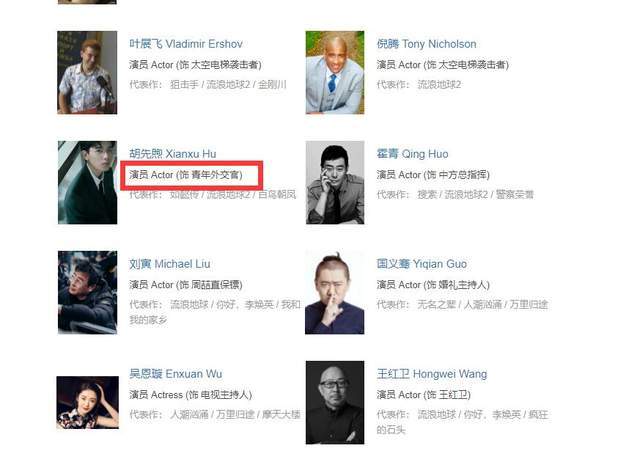640x462 pixels.
Task: Open the 国义骞 Yiqian Guo name link
Action: point(421,264)
